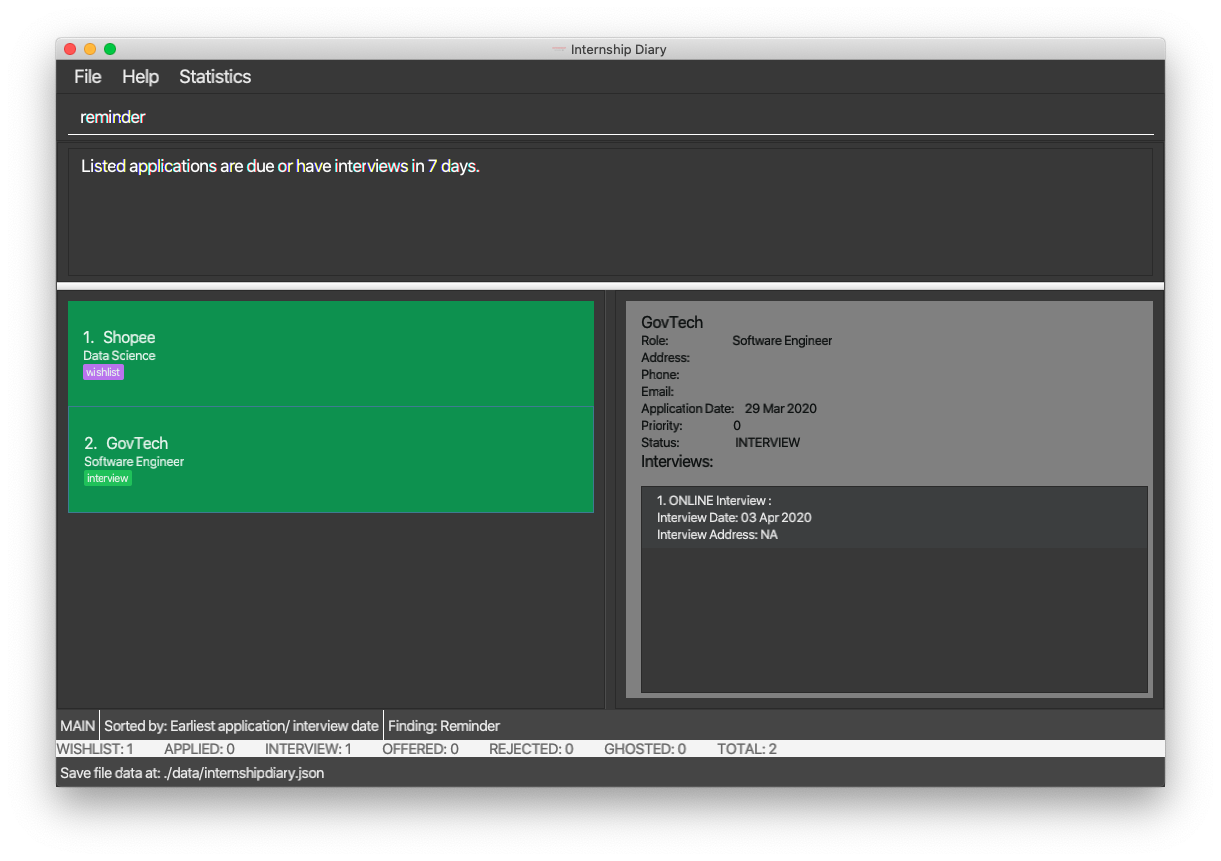Click the 'INTERVIEW: 1' statistic
The image size is (1221, 861).
click(308, 749)
